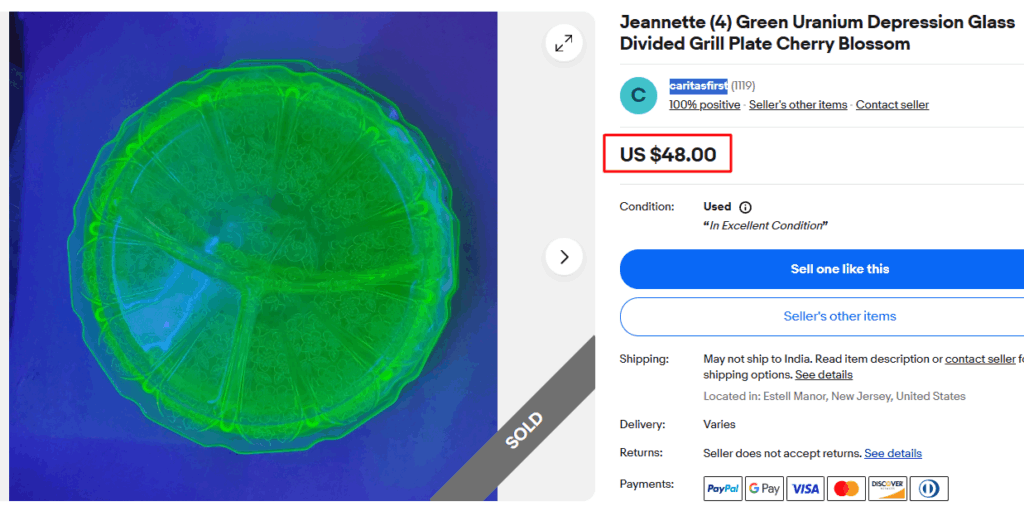Screen dimensions: 1024x511
Task: Click the PayPal payment icon
Action: click(723, 488)
